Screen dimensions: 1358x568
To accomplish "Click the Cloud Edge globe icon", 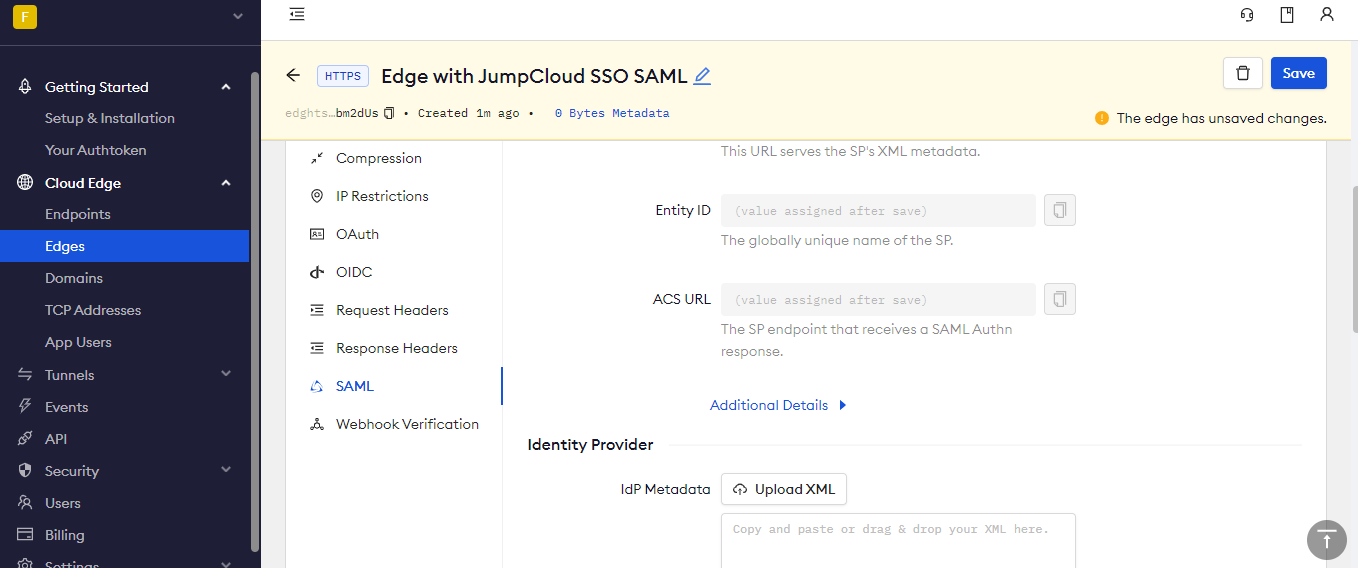I will [25, 183].
